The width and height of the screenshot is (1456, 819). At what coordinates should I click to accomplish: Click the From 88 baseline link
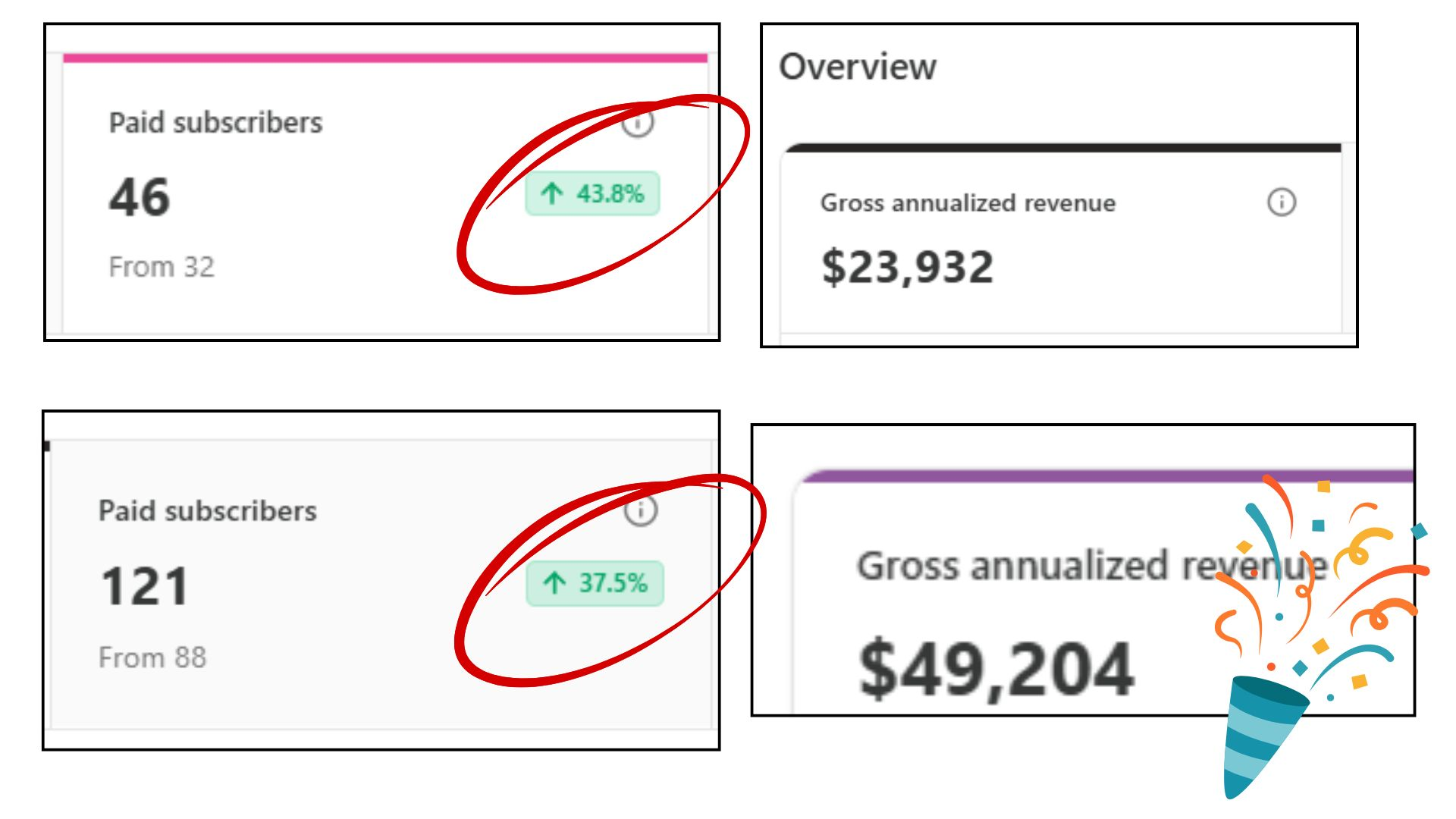click(x=153, y=657)
